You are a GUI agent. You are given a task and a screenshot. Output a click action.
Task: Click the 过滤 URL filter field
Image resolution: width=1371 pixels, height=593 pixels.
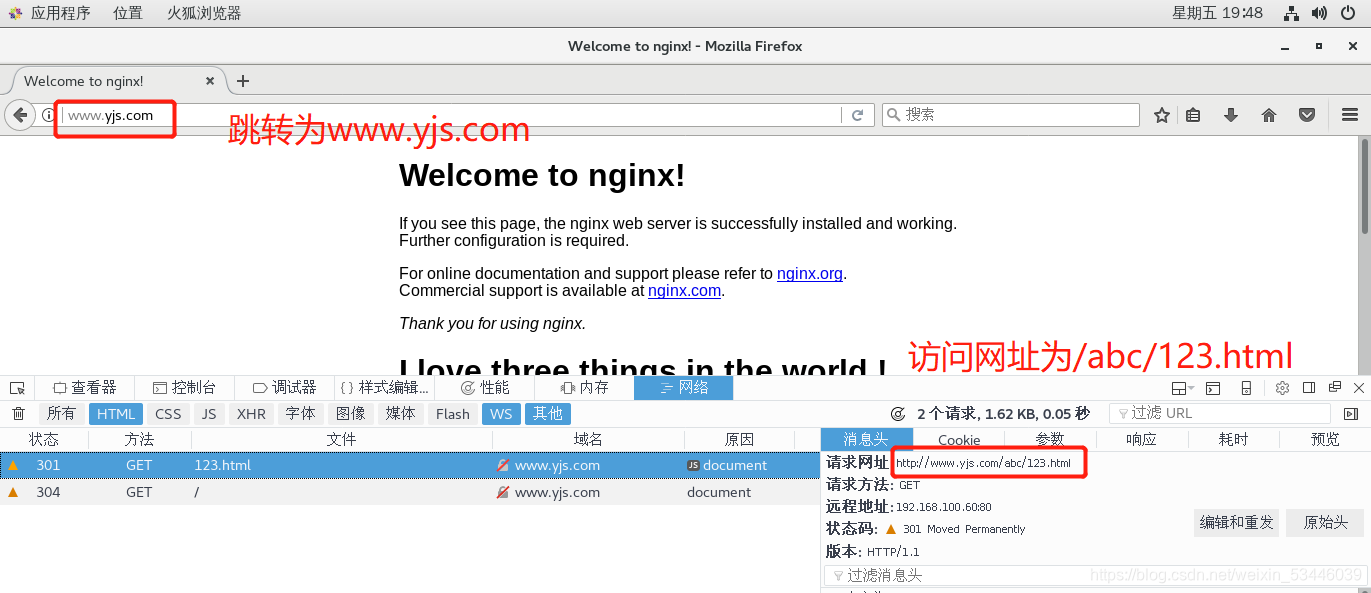(x=1220, y=414)
